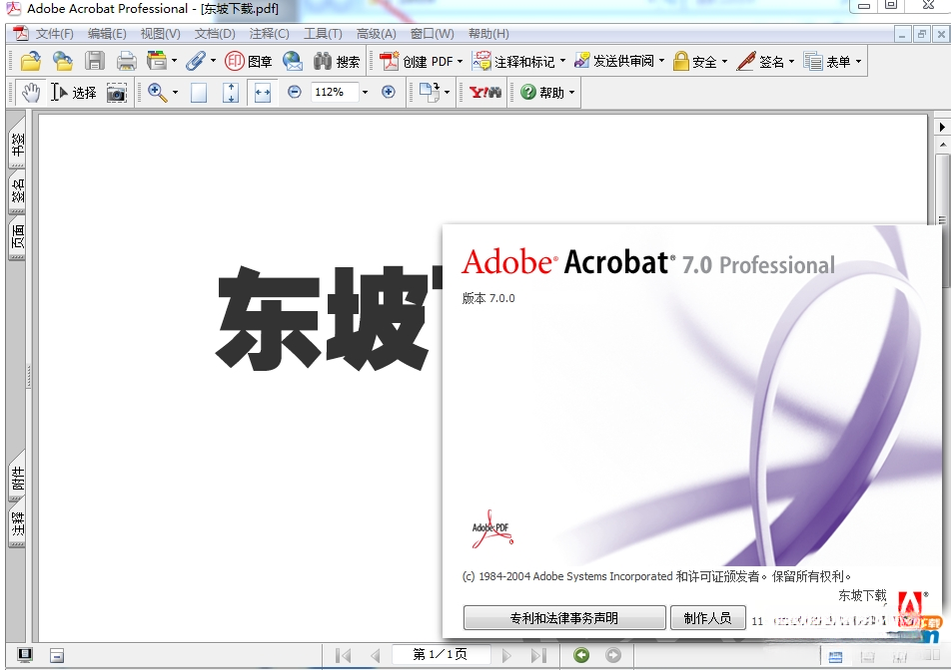Print the document using the printer icon
Viewport: 951px width, 670px height.
click(126, 61)
